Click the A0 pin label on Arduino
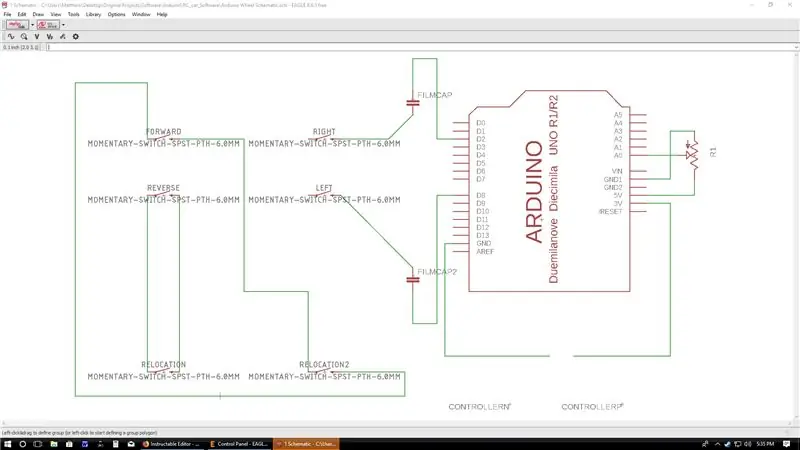 coord(618,155)
